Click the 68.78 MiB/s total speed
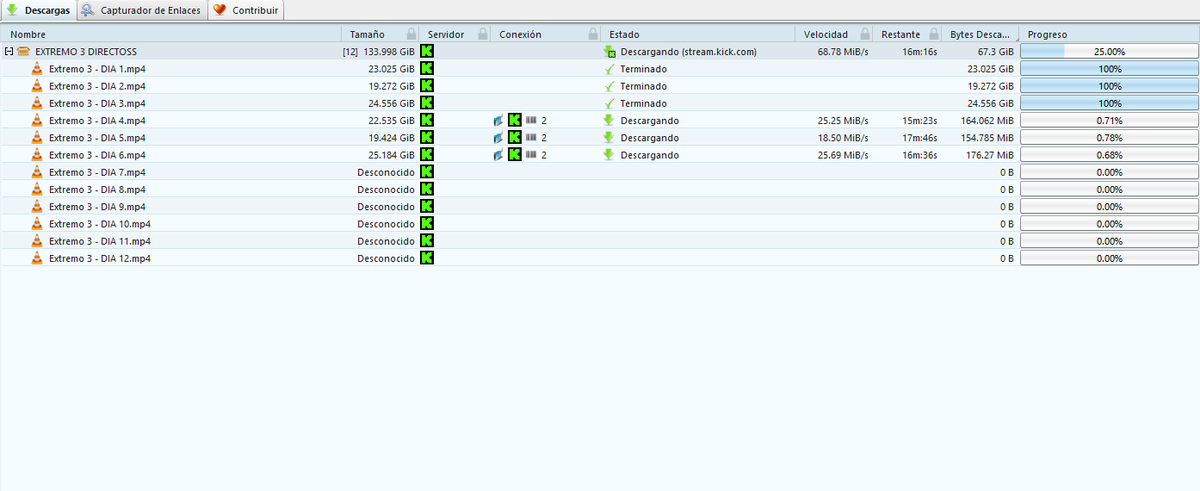Viewport: 1200px width, 491px height. point(844,51)
